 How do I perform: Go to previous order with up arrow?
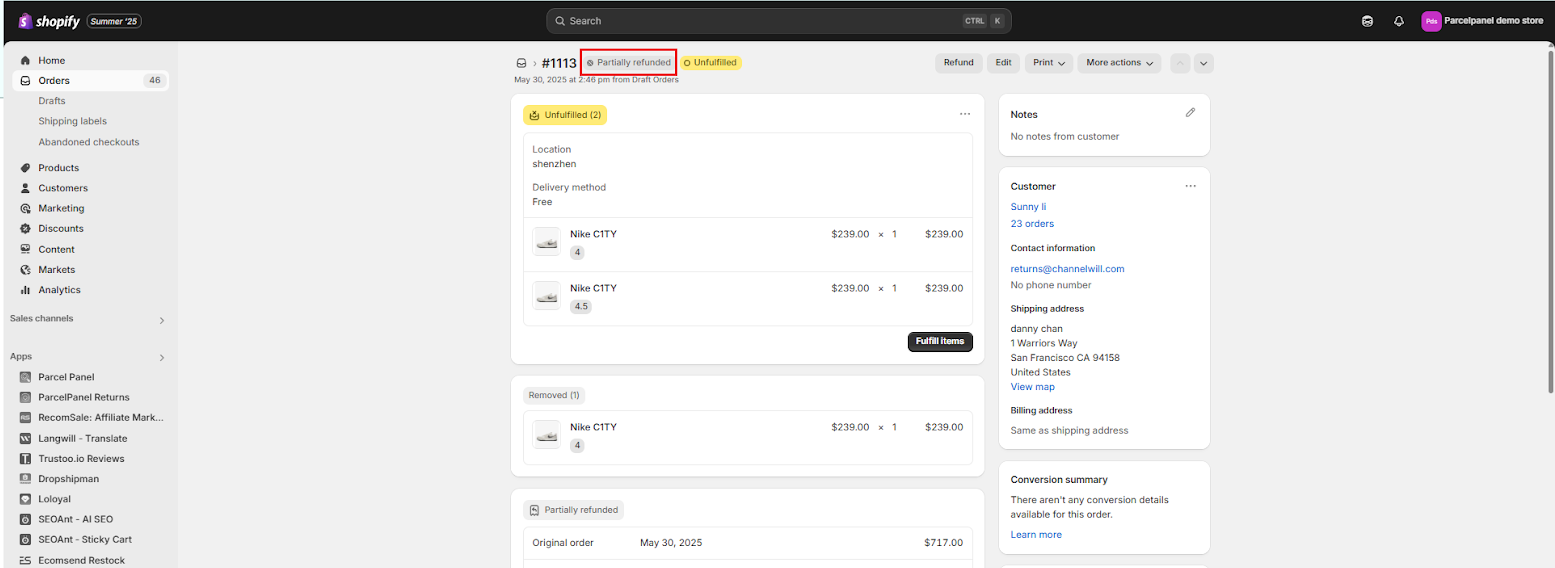coord(1180,63)
